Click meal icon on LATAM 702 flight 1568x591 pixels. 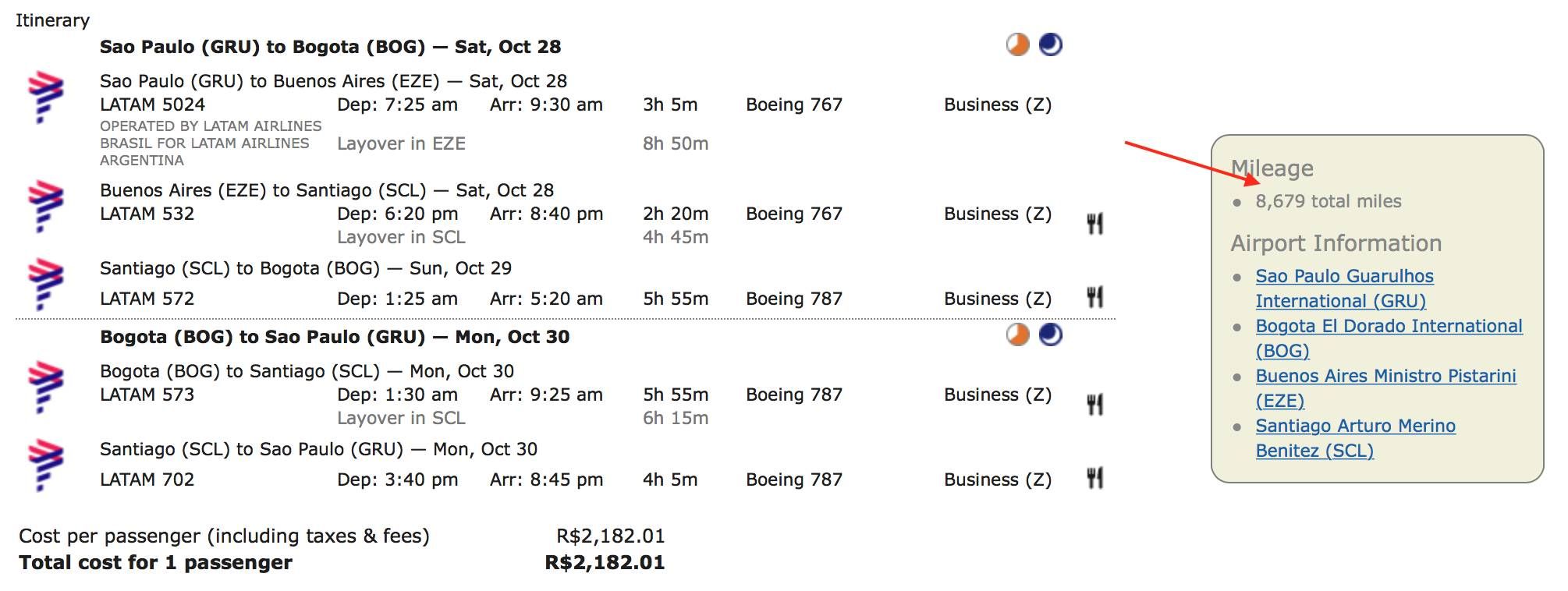click(1095, 478)
